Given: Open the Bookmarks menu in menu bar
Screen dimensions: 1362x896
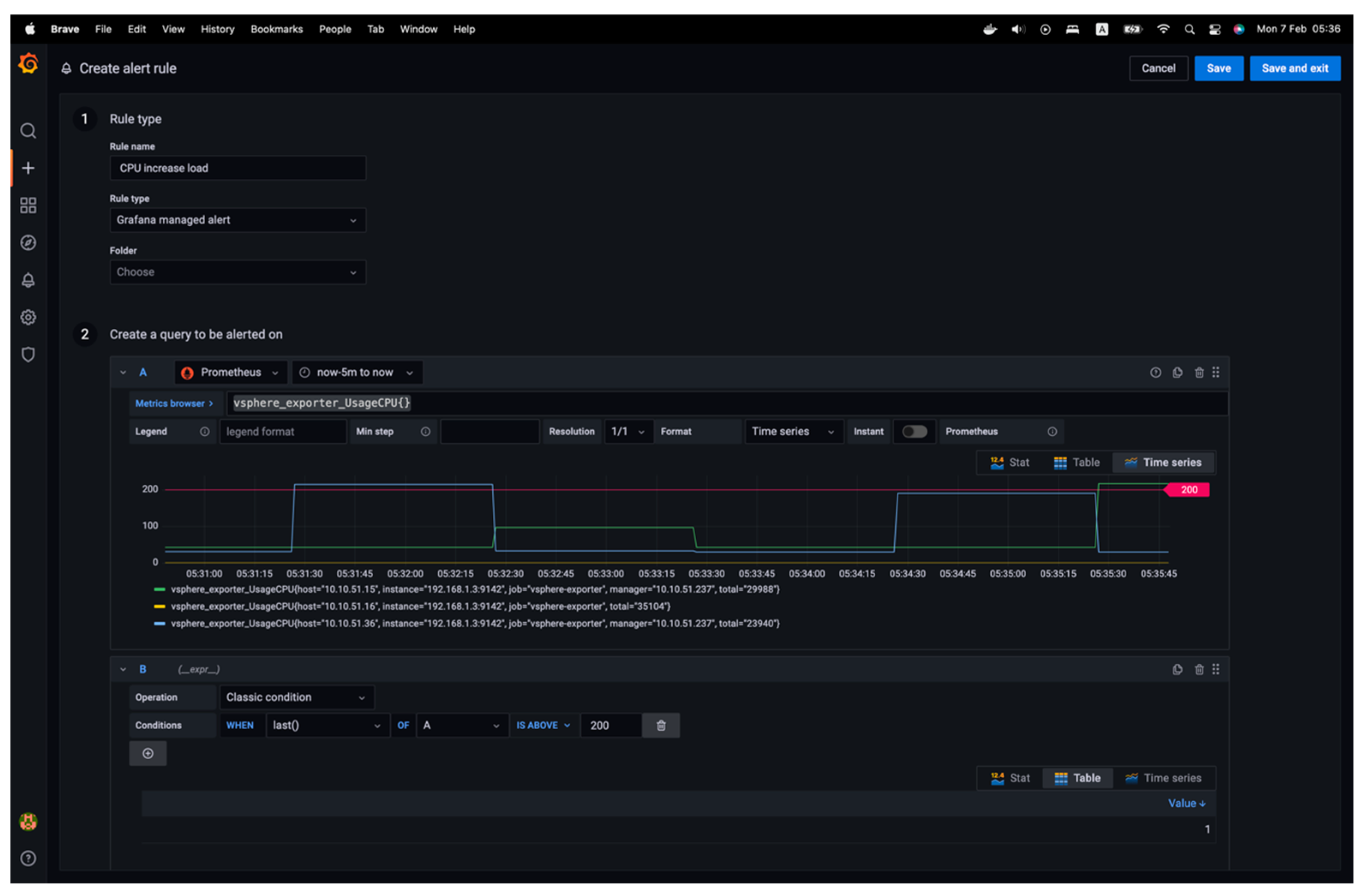Looking at the screenshot, I should pos(276,29).
